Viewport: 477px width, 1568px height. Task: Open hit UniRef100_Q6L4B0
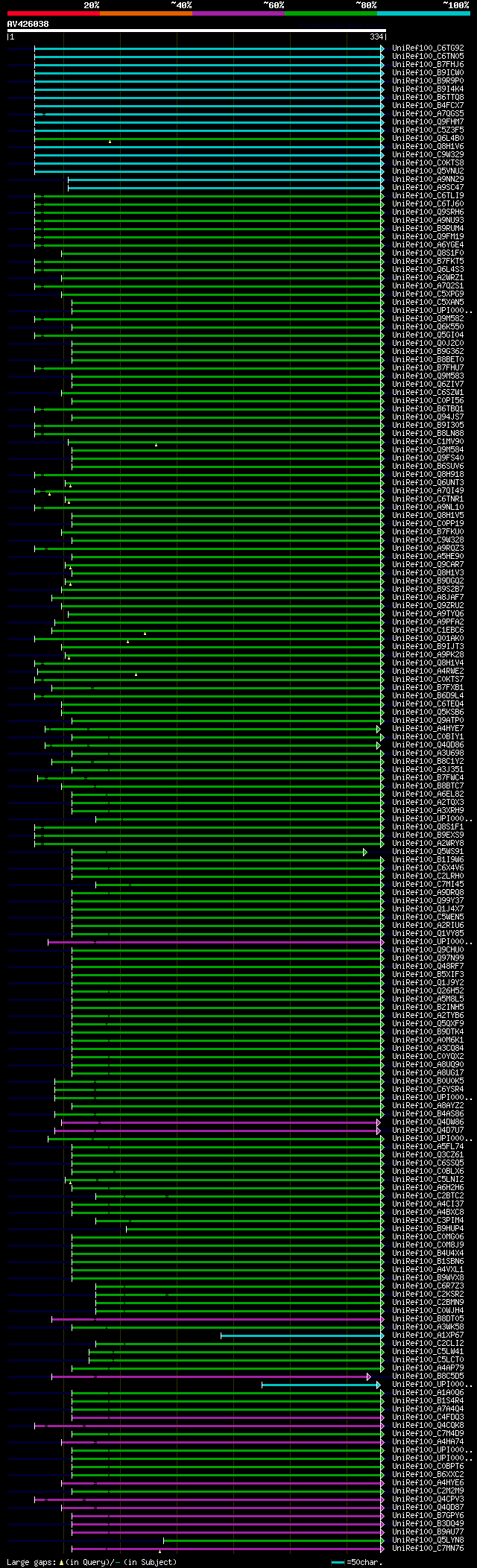[x=428, y=139]
